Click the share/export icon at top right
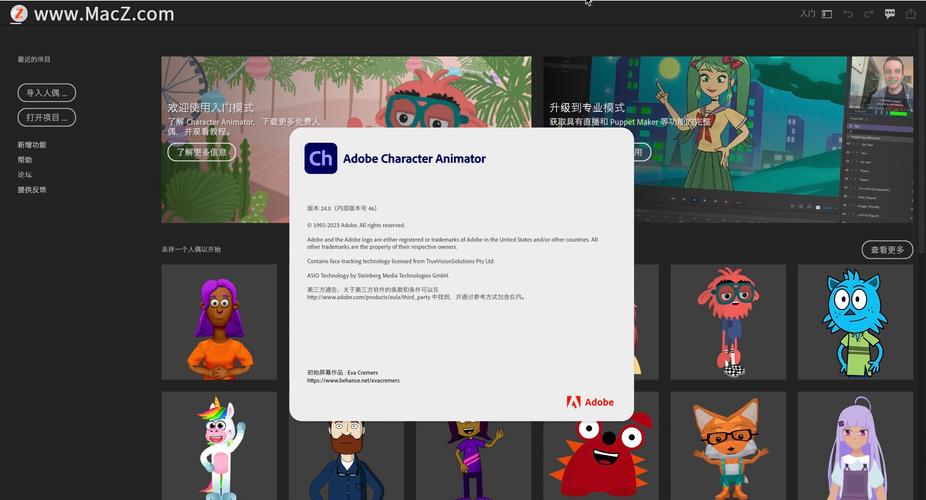This screenshot has width=926, height=500. coord(911,14)
